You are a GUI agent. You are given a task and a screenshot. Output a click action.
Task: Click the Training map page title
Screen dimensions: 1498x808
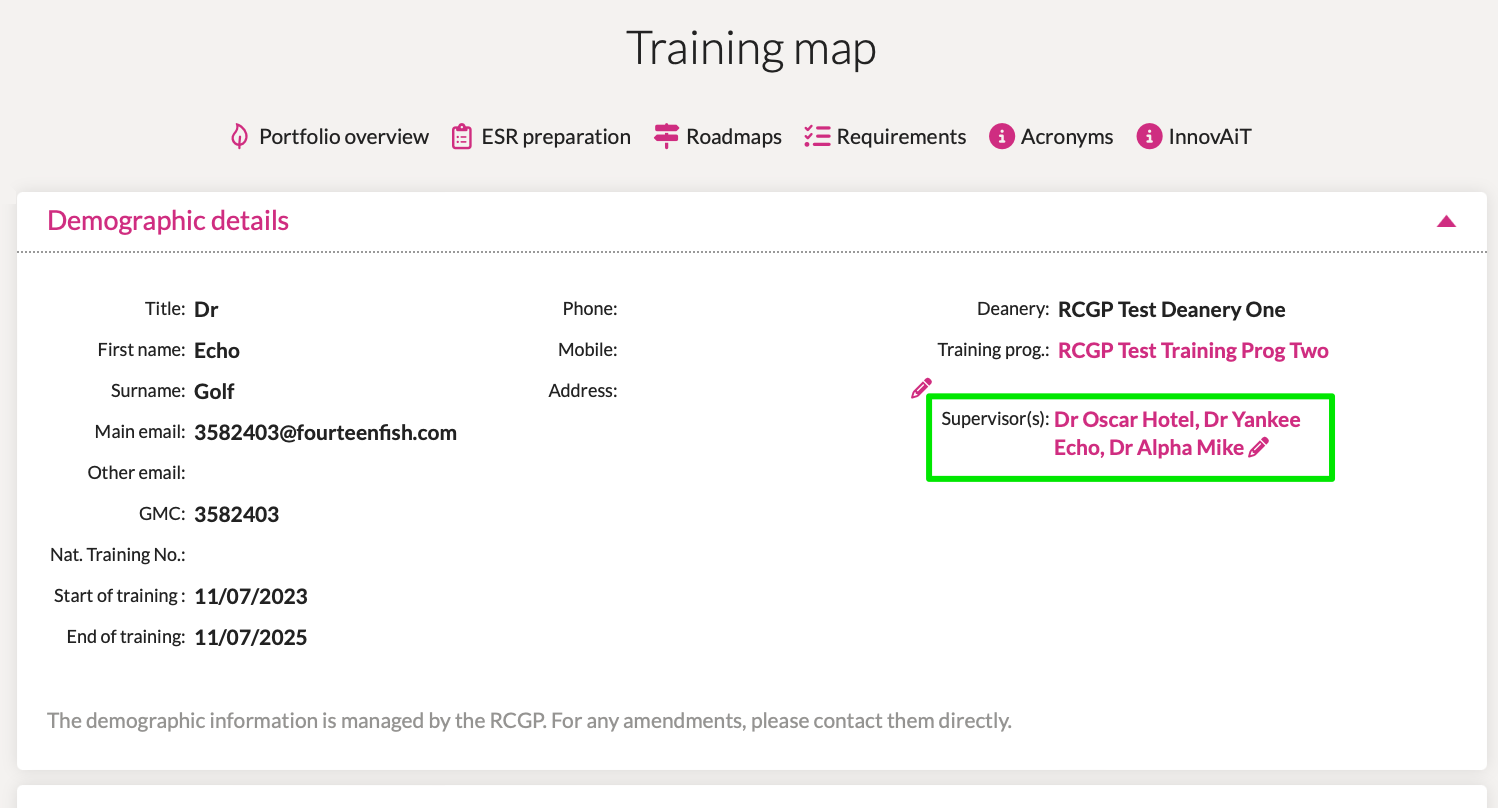pyautogui.click(x=751, y=49)
